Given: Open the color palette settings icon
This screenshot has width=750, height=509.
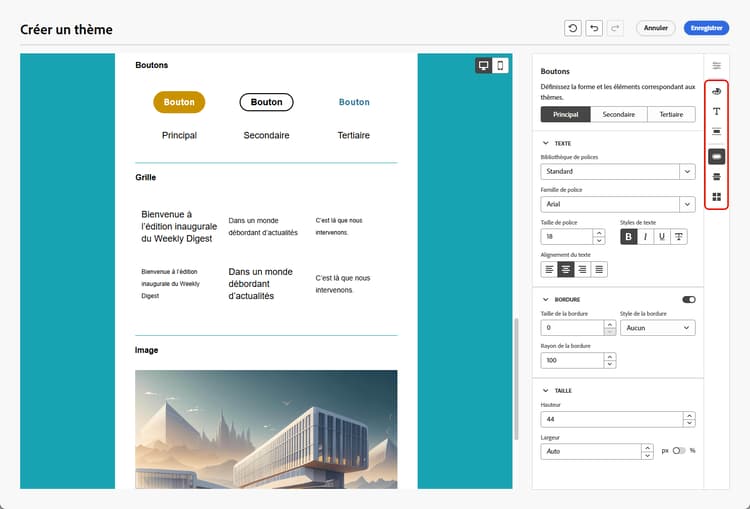Looking at the screenshot, I should click(716, 91).
